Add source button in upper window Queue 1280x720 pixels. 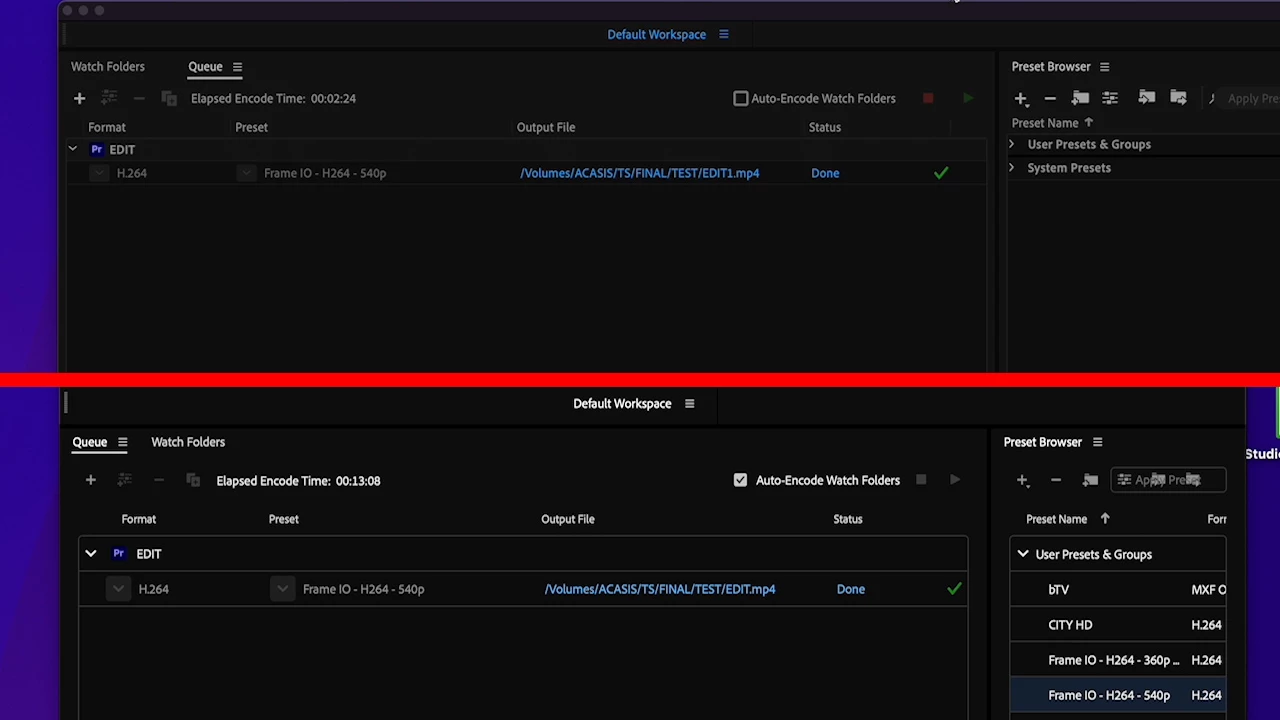tap(79, 98)
